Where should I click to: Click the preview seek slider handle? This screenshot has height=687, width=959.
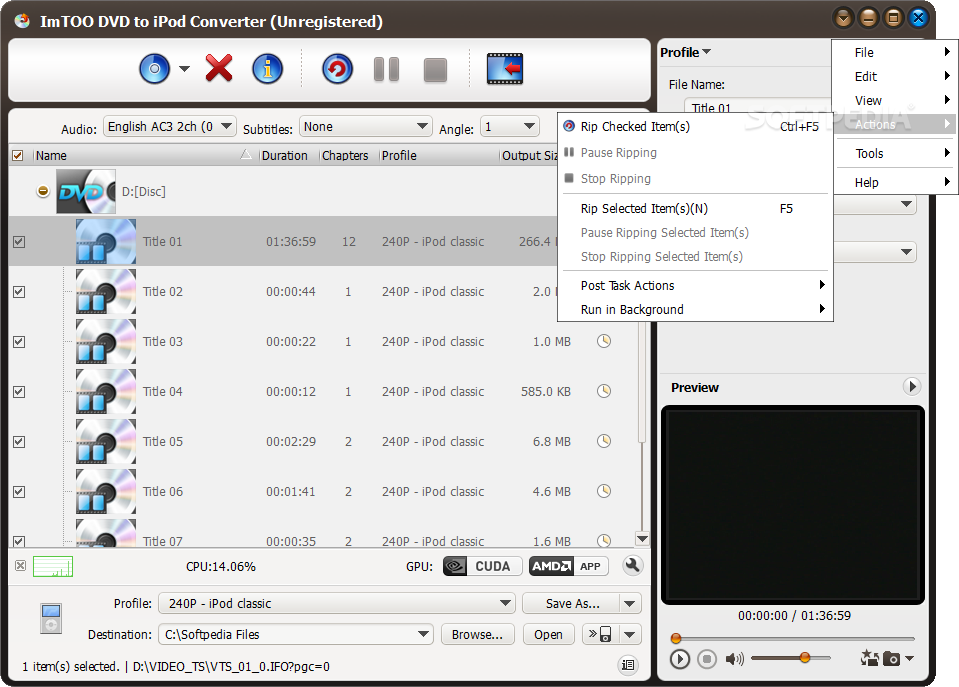pos(676,638)
